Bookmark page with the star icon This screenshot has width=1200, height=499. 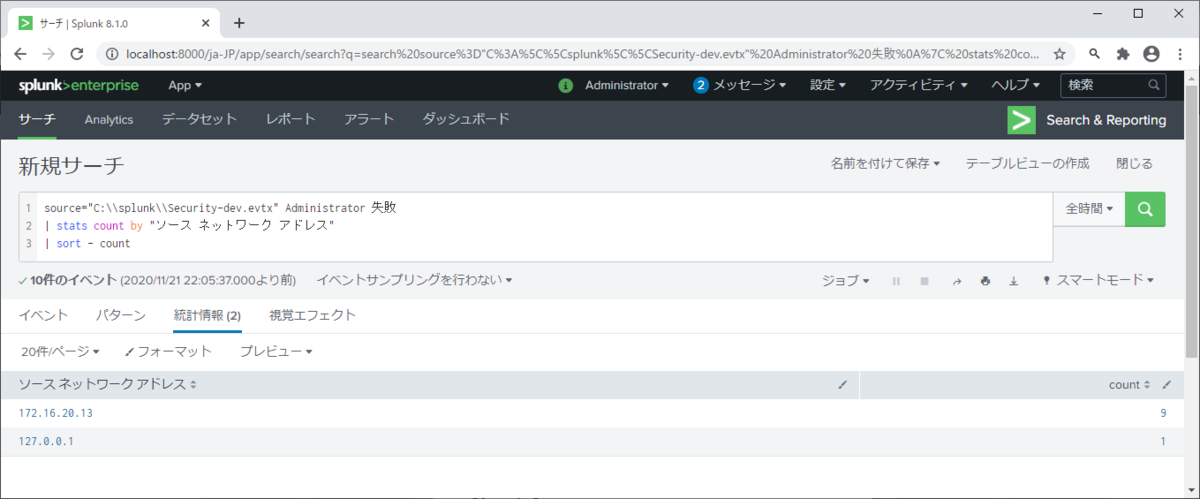coord(1059,54)
